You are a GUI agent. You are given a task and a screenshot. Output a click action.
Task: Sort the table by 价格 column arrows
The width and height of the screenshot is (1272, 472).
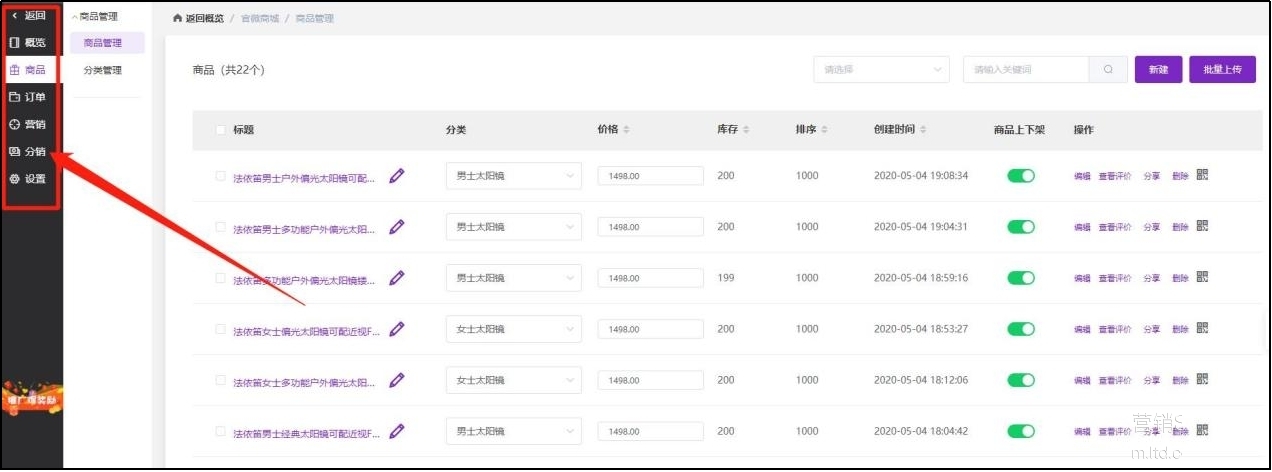[x=626, y=130]
